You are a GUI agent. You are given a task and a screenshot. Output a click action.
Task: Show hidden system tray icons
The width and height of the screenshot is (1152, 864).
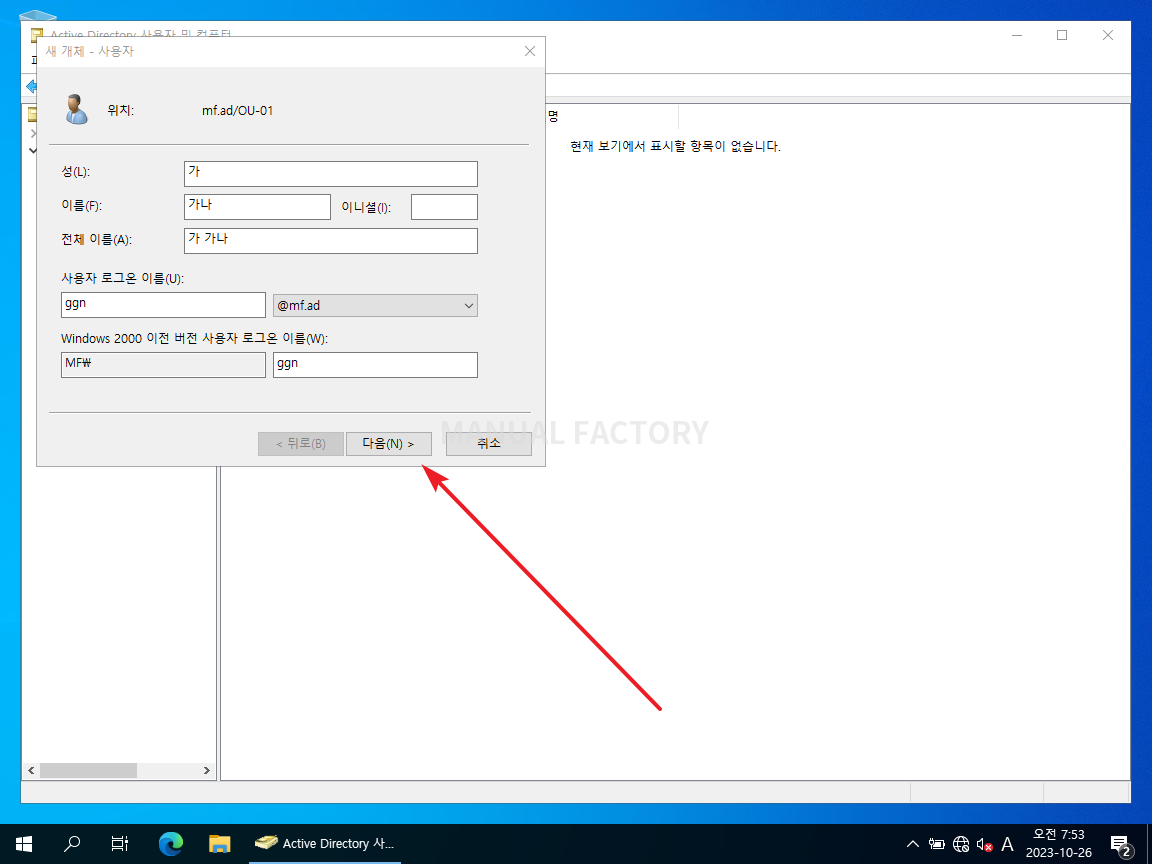pos(912,844)
